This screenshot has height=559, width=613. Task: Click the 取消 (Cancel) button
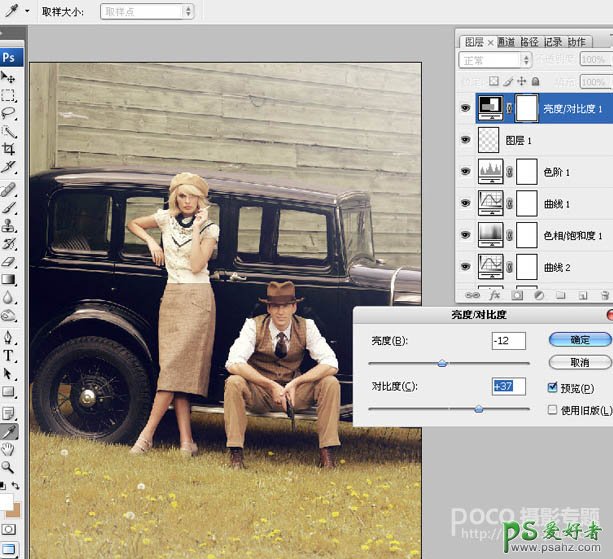tap(580, 361)
